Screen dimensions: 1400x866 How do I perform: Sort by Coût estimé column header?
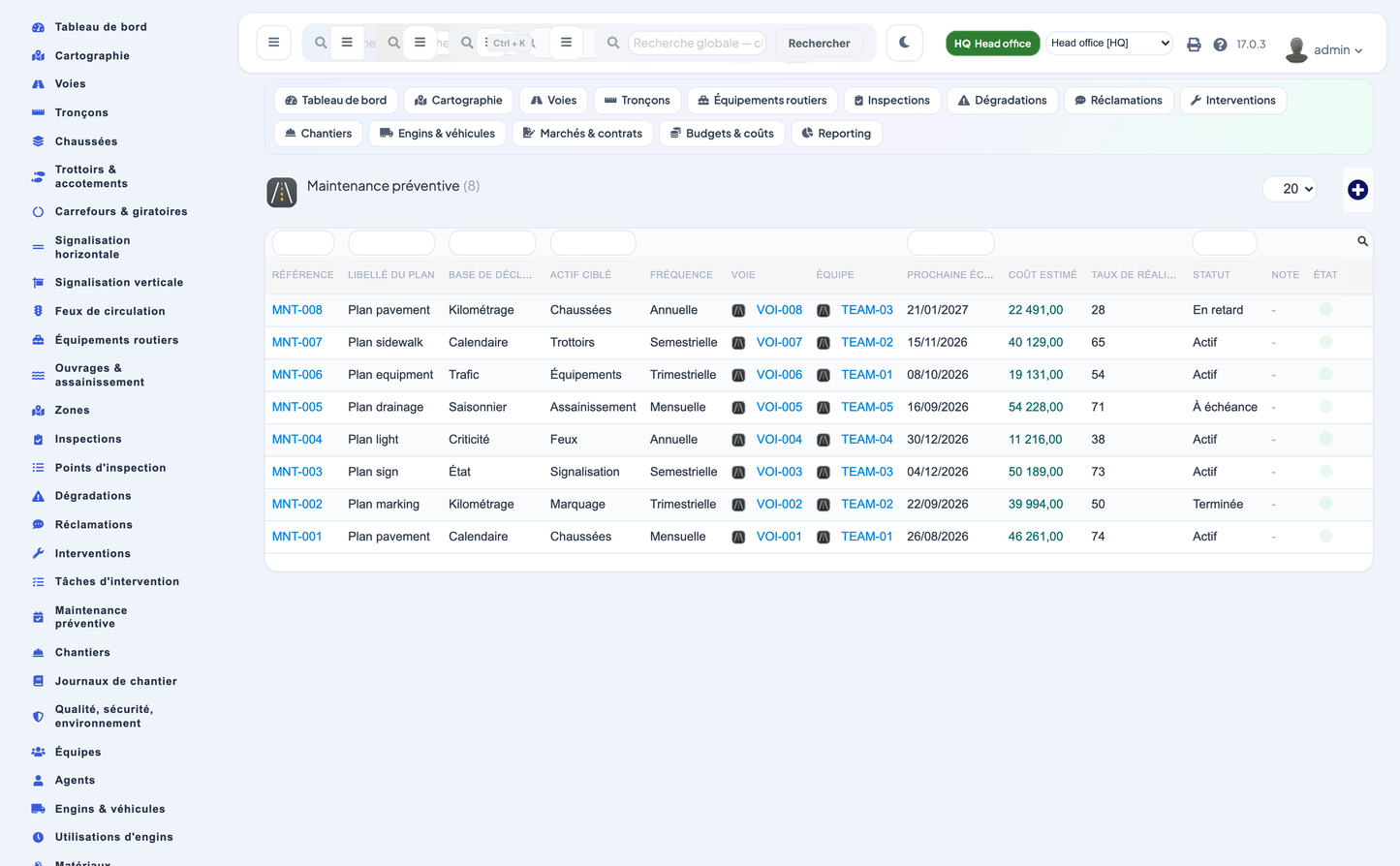coord(1042,275)
